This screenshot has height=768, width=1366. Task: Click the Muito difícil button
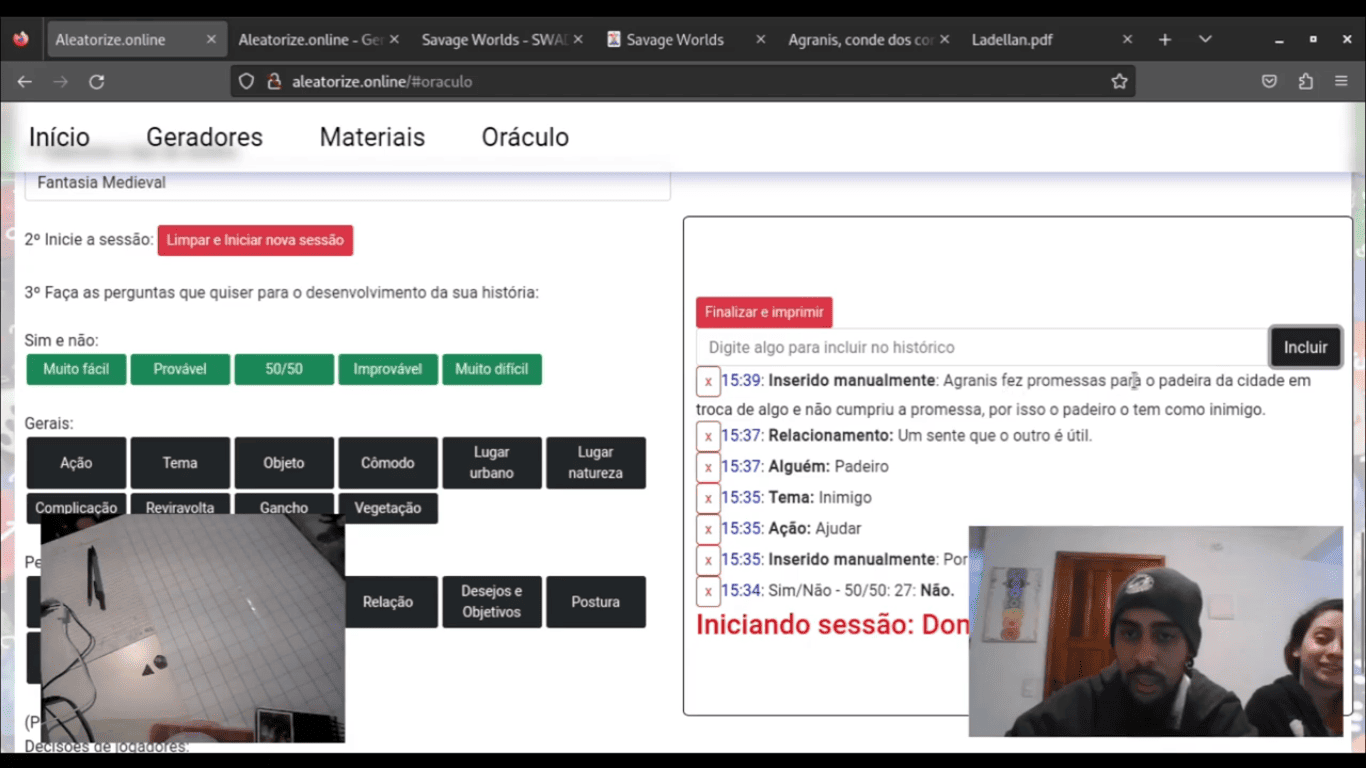[x=492, y=369]
